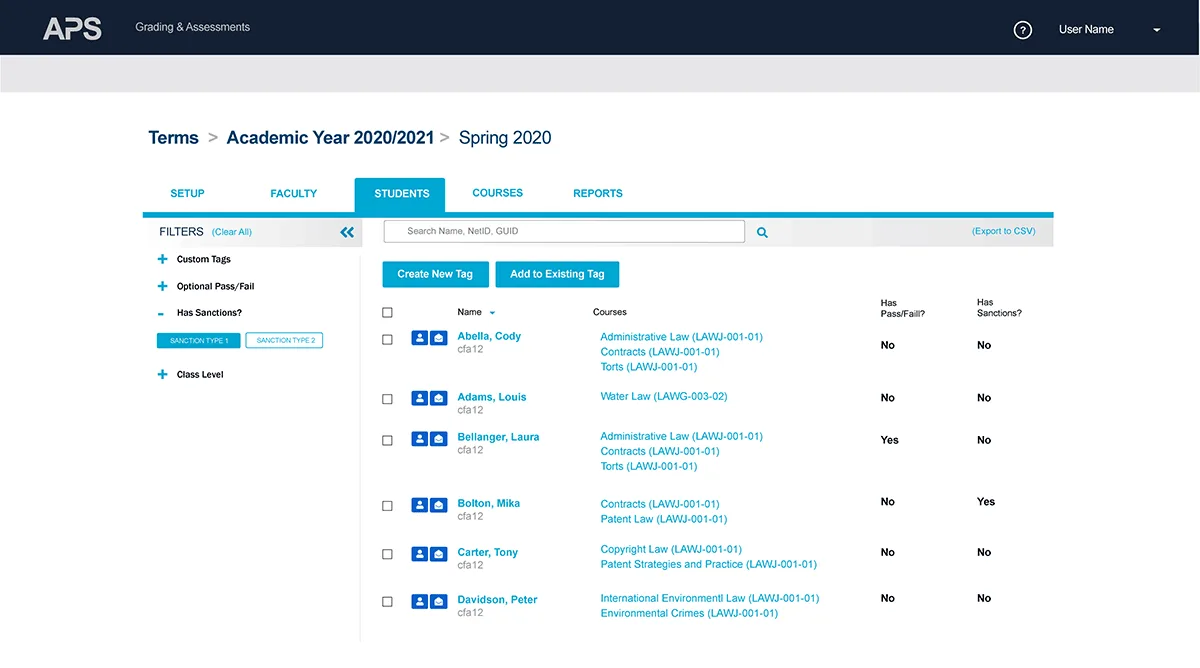Click the profile icon for Abella, Cody
Image resolution: width=1200 pixels, height=668 pixels.
click(420, 339)
